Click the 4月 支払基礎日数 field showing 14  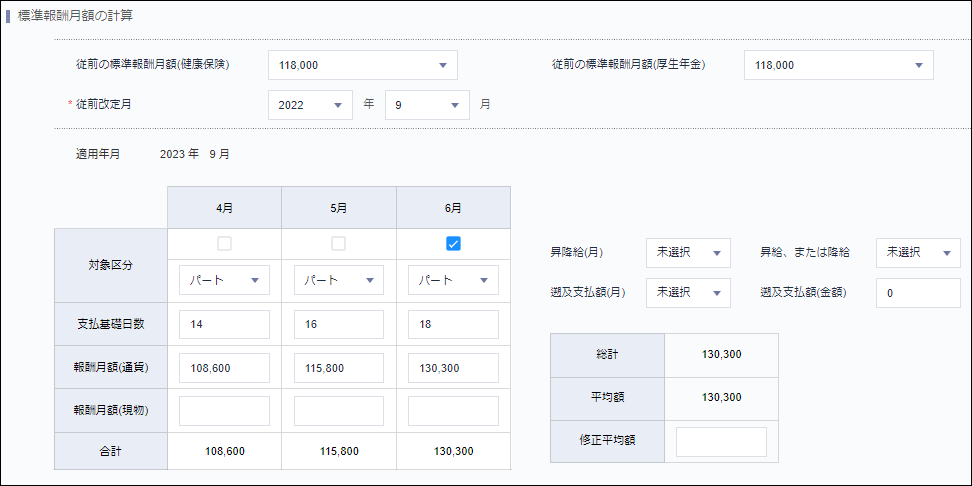224,325
